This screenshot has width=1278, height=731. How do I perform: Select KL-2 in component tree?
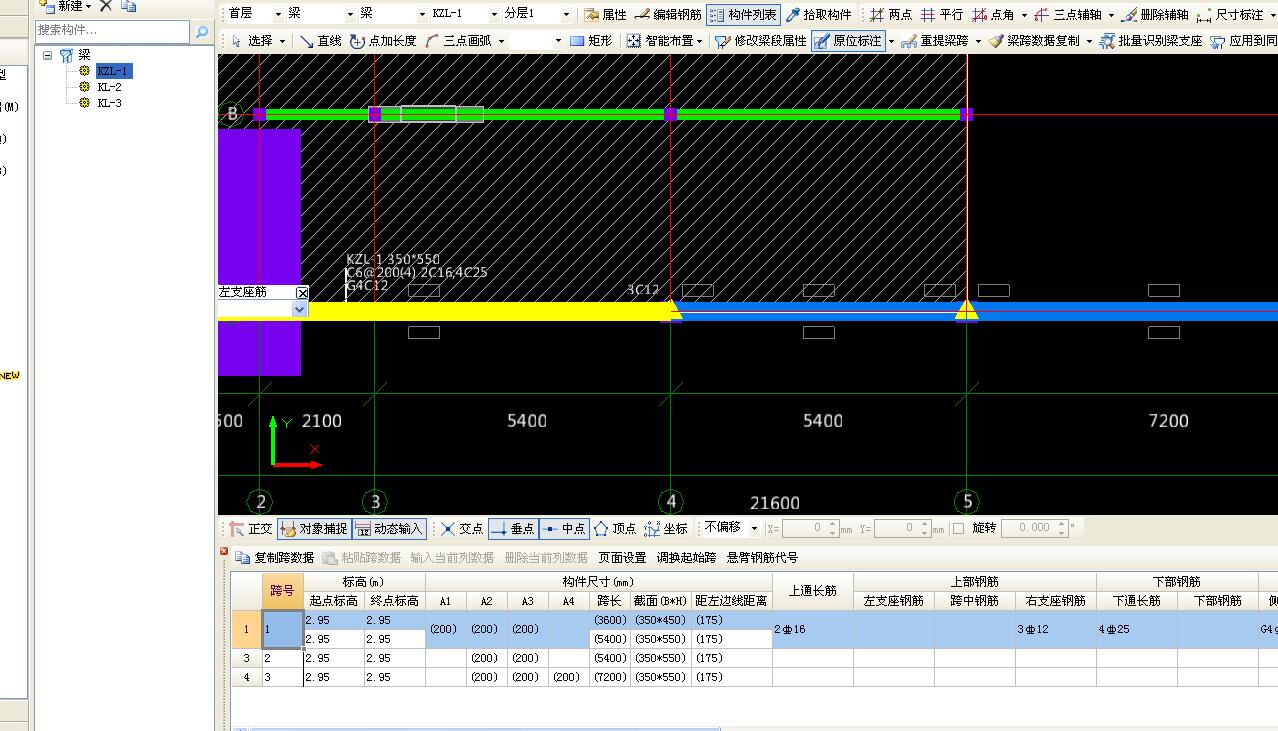point(109,87)
